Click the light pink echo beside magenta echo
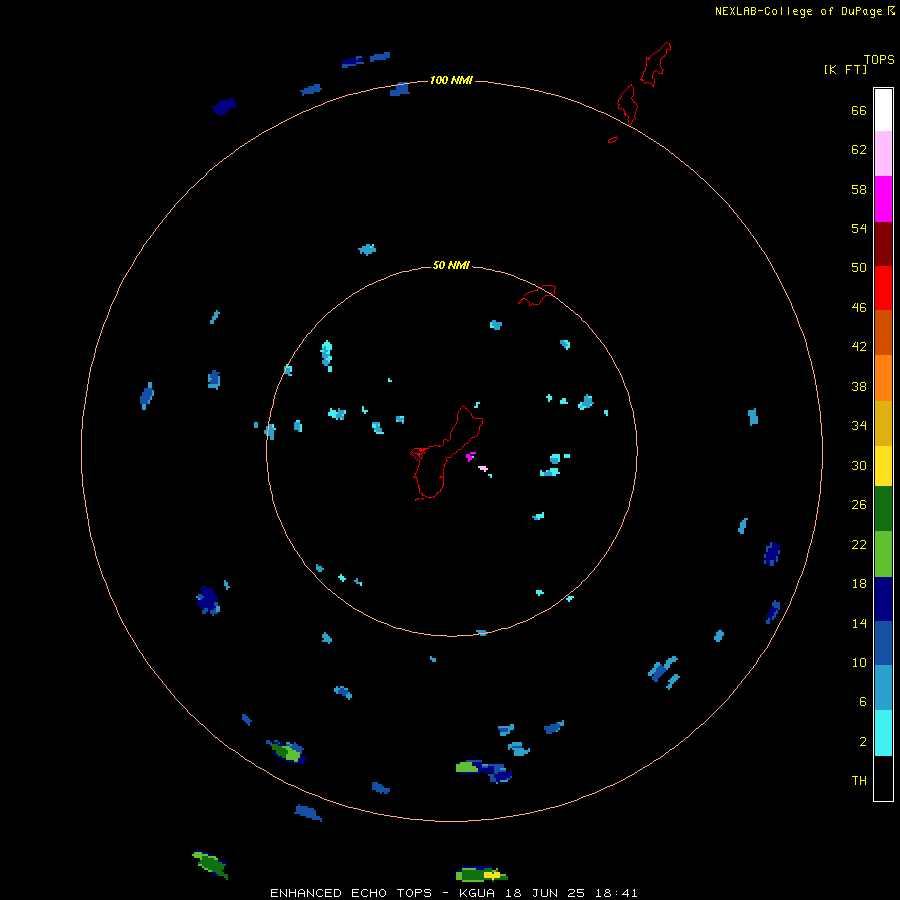The image size is (900, 900). (483, 469)
